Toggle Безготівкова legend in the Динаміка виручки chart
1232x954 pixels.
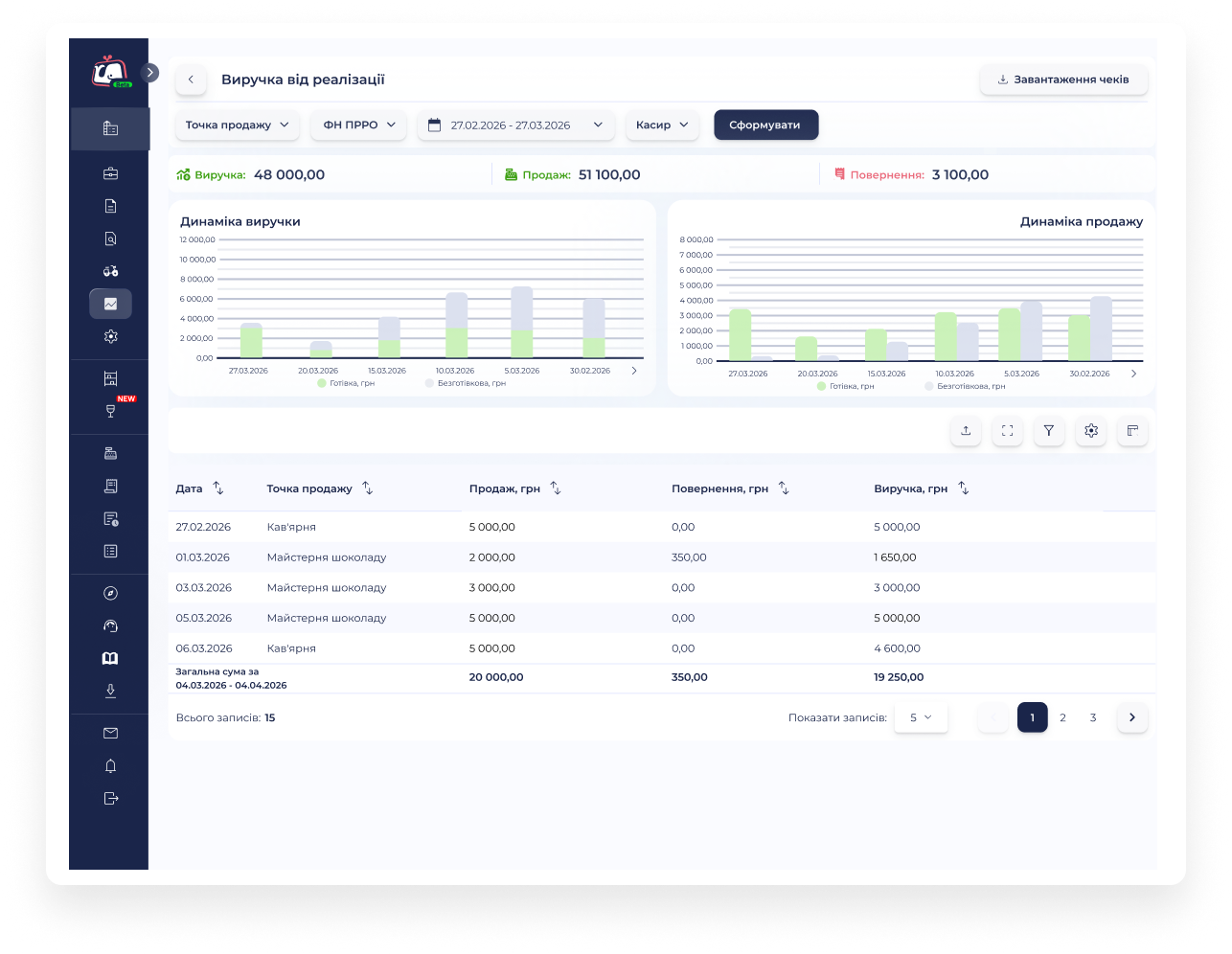point(466,383)
